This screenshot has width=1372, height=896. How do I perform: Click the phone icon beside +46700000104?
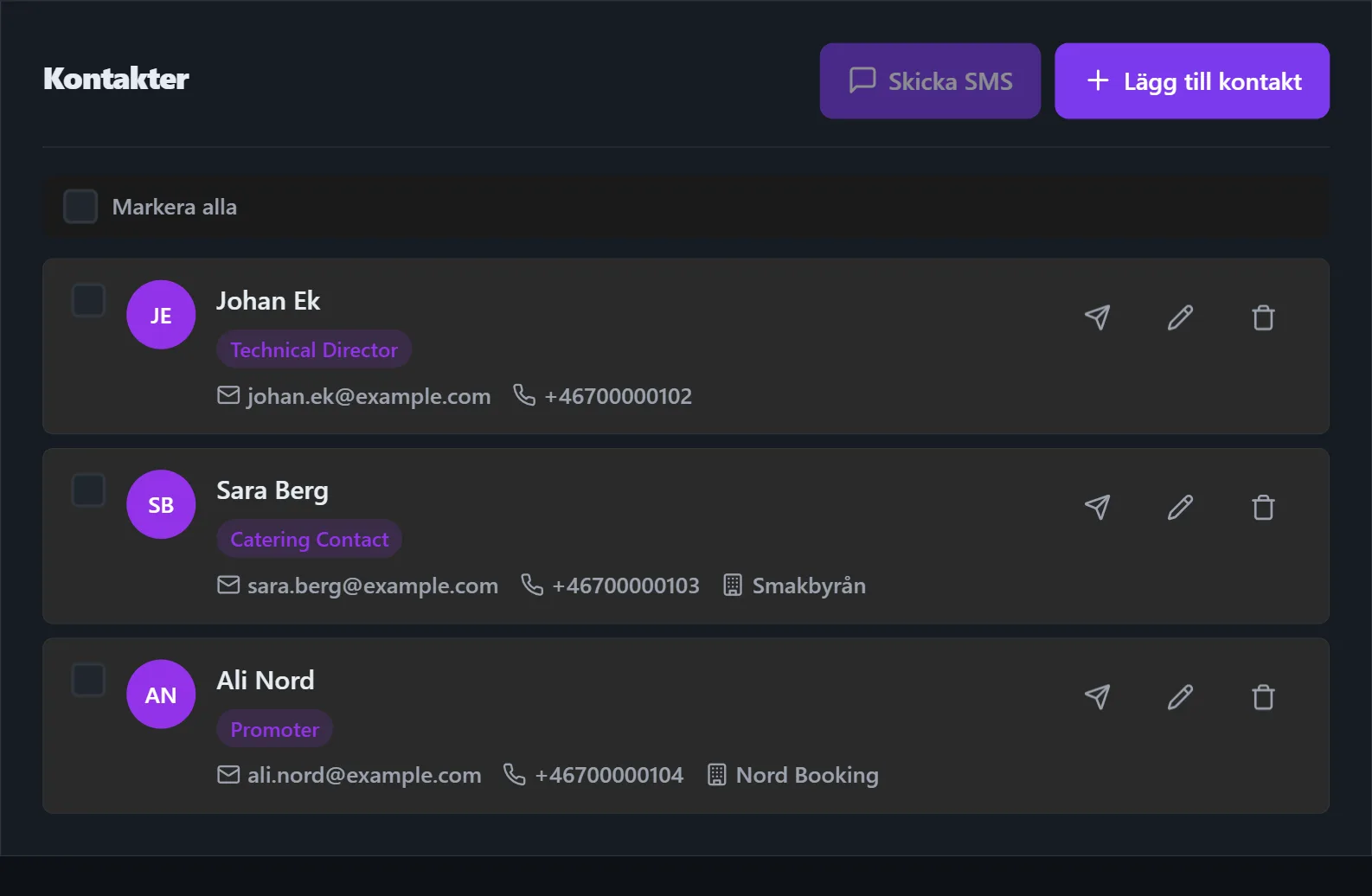click(515, 774)
